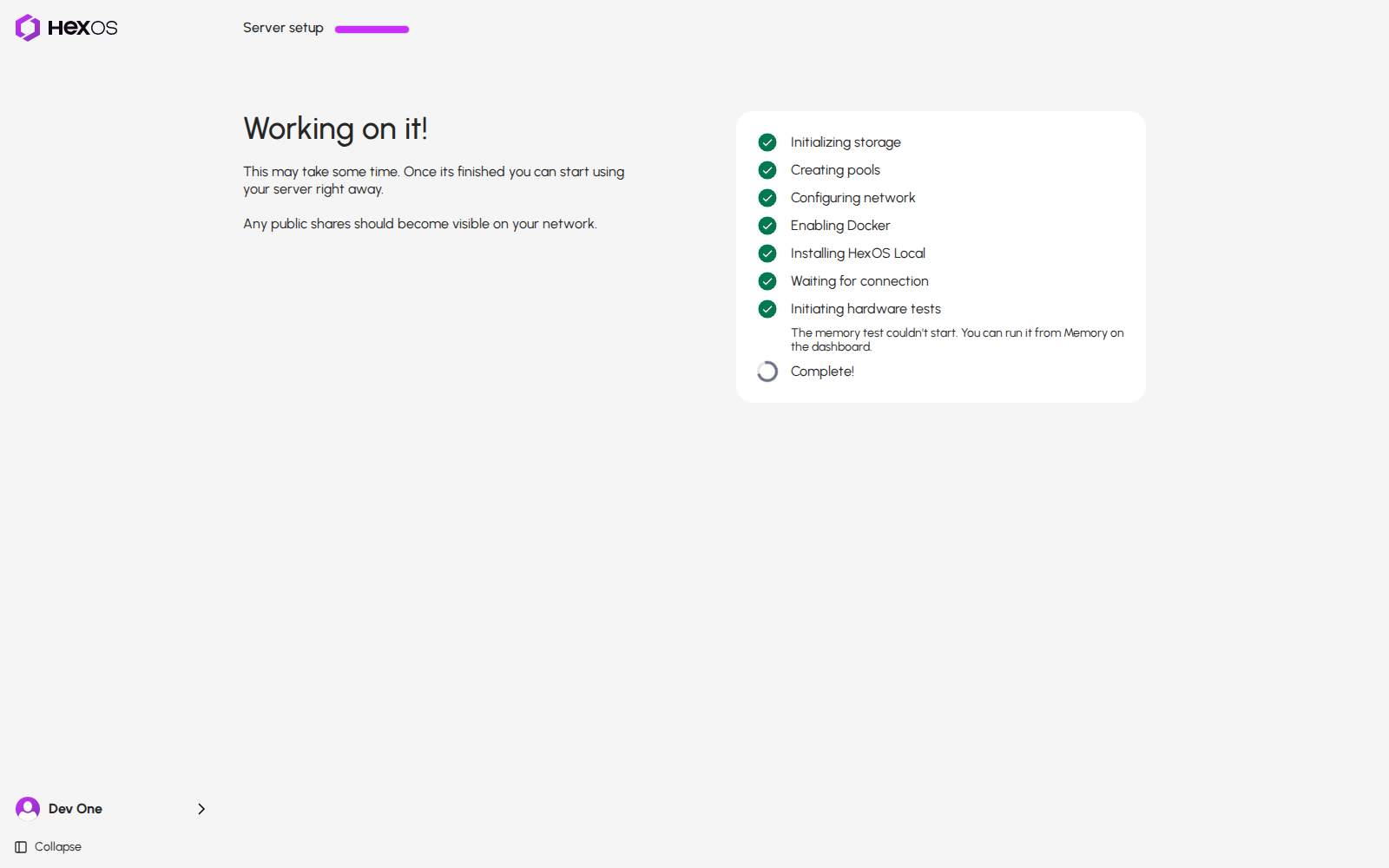
Task: Click the "Creating pools" step text
Action: tap(835, 170)
